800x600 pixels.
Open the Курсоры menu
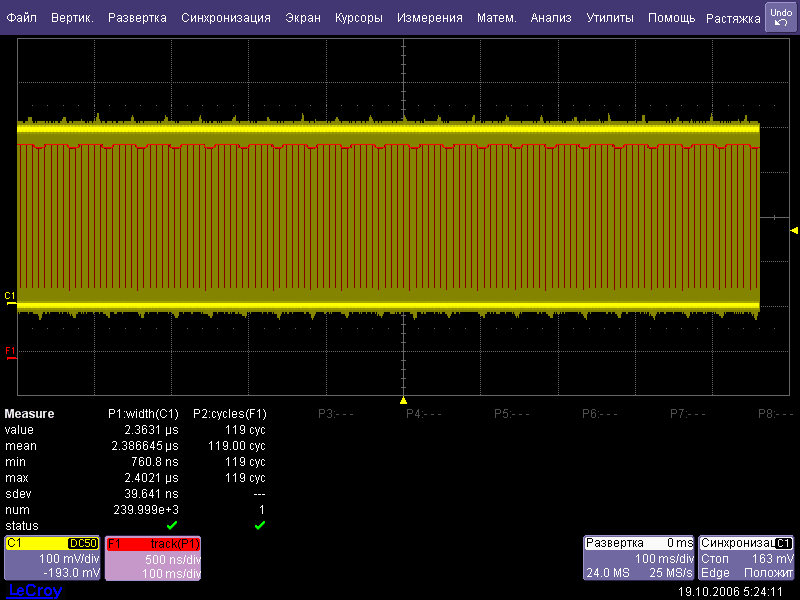coord(358,18)
